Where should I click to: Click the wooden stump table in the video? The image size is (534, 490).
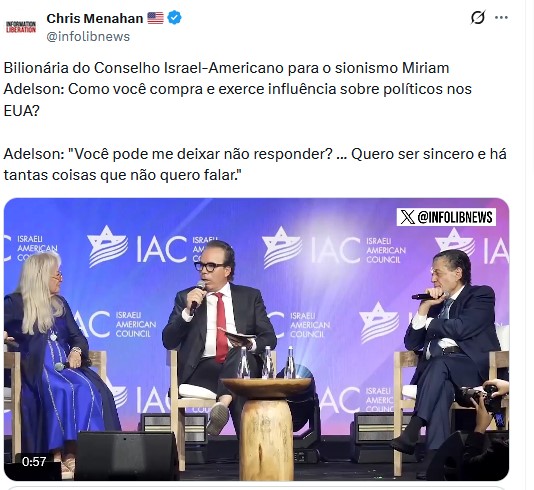point(267,427)
